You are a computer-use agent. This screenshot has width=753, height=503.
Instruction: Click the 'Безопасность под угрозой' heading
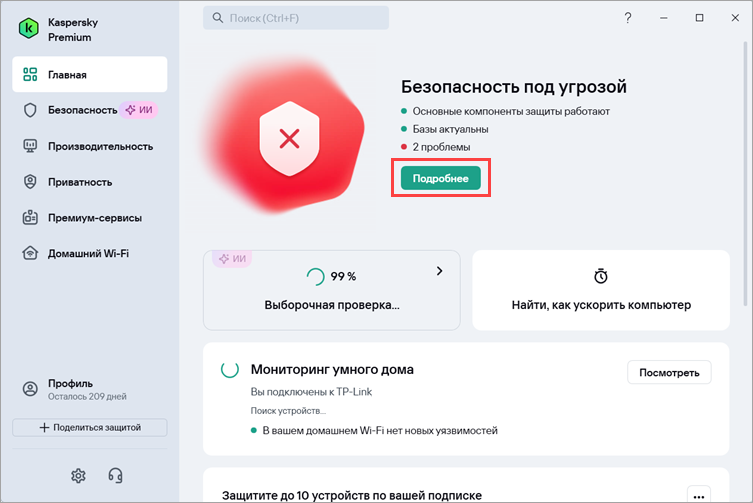(x=514, y=87)
